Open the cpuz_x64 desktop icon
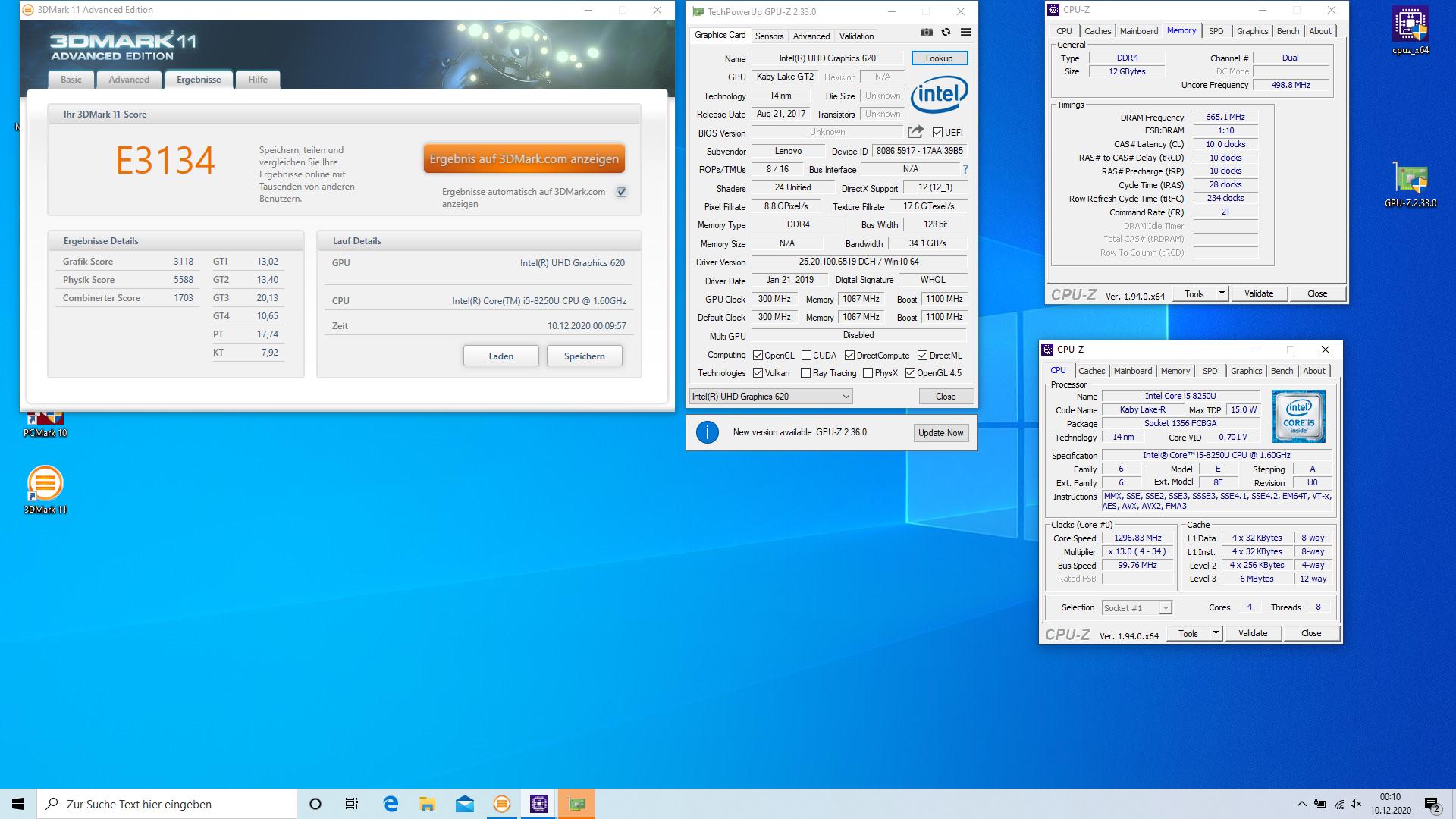The height and width of the screenshot is (819, 1456). [x=1410, y=31]
